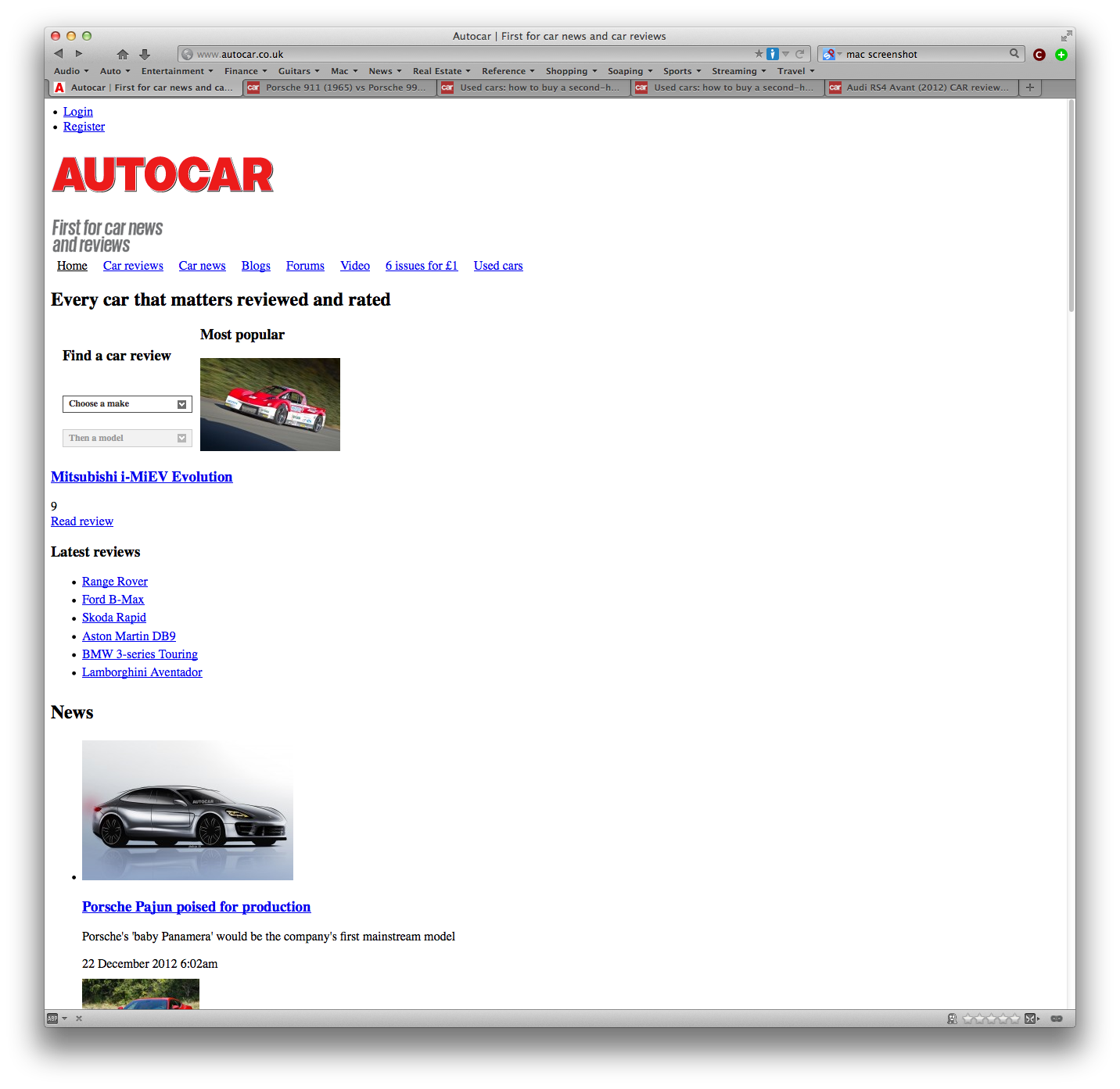Open Porsche Pajun poised for production article
Viewport: 1120px width, 1089px height.
click(x=196, y=907)
